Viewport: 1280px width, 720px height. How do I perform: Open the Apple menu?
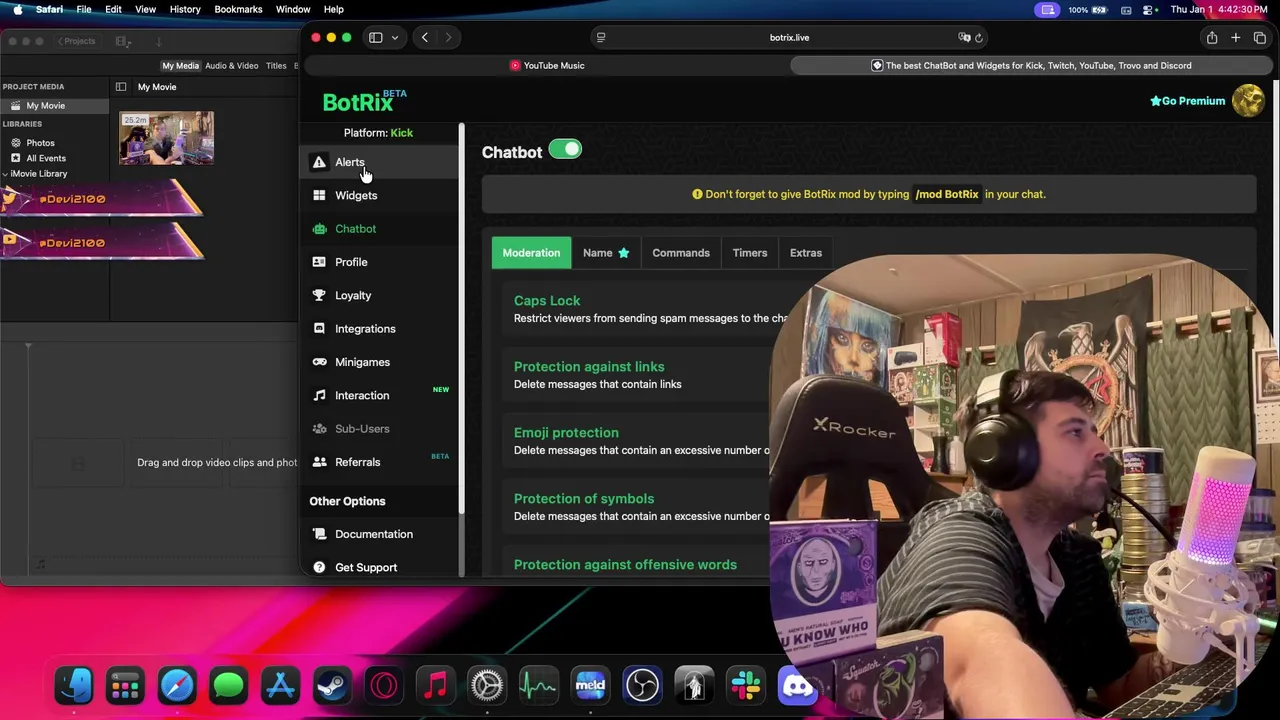pos(17,9)
